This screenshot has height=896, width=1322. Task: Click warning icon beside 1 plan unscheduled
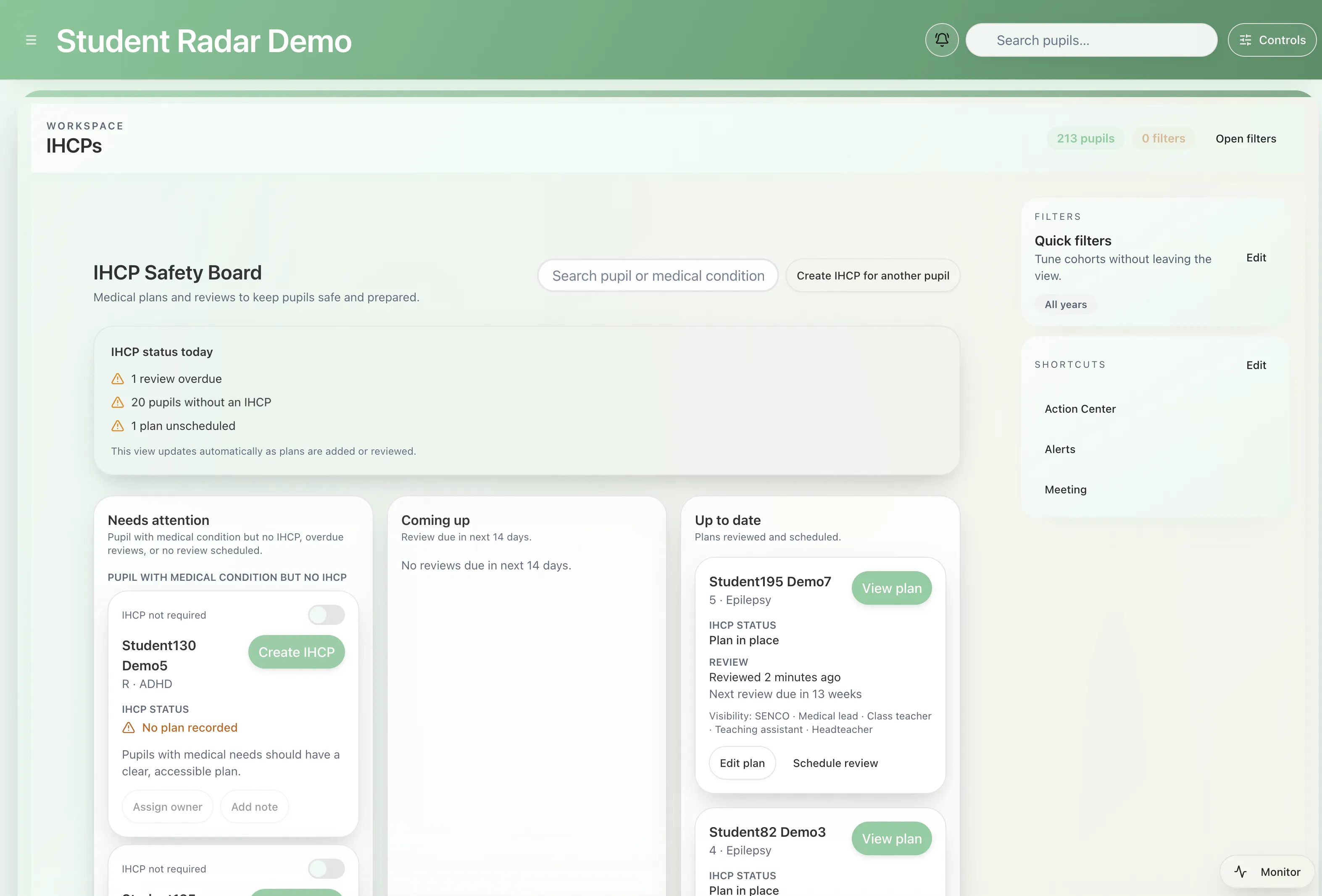[x=118, y=426]
